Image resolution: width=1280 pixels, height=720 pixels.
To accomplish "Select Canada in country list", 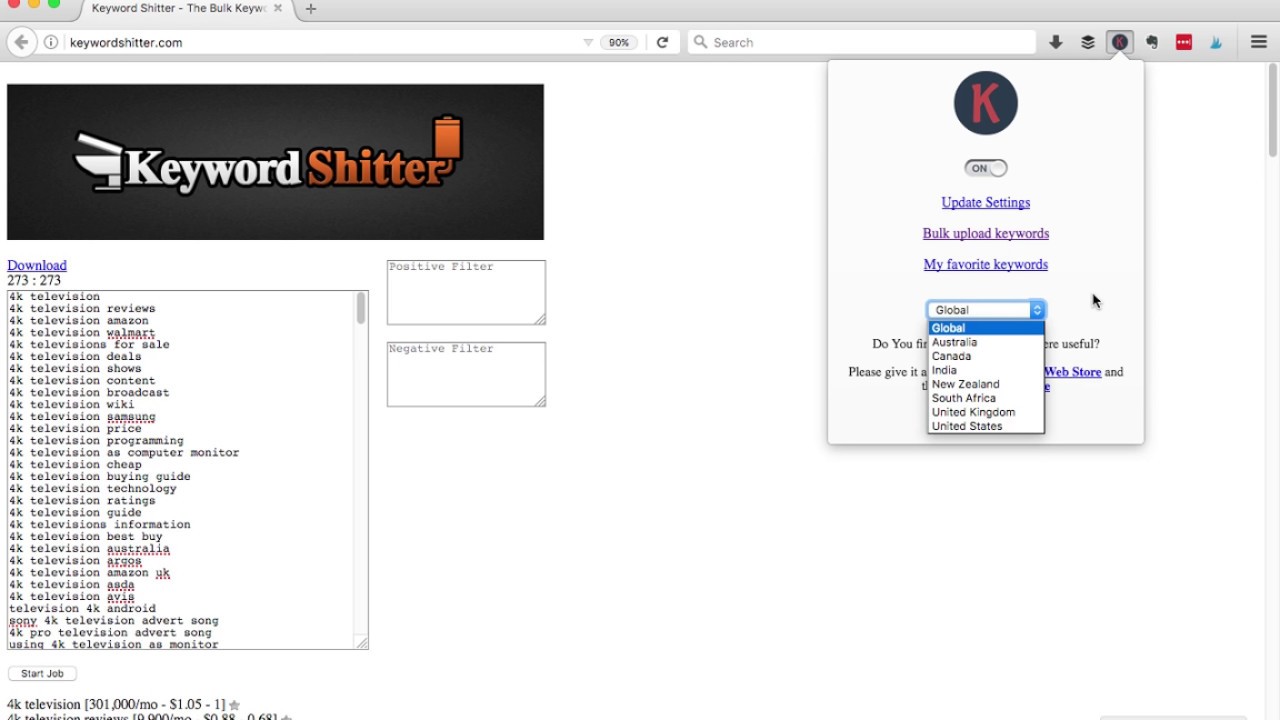I will pyautogui.click(x=986, y=356).
